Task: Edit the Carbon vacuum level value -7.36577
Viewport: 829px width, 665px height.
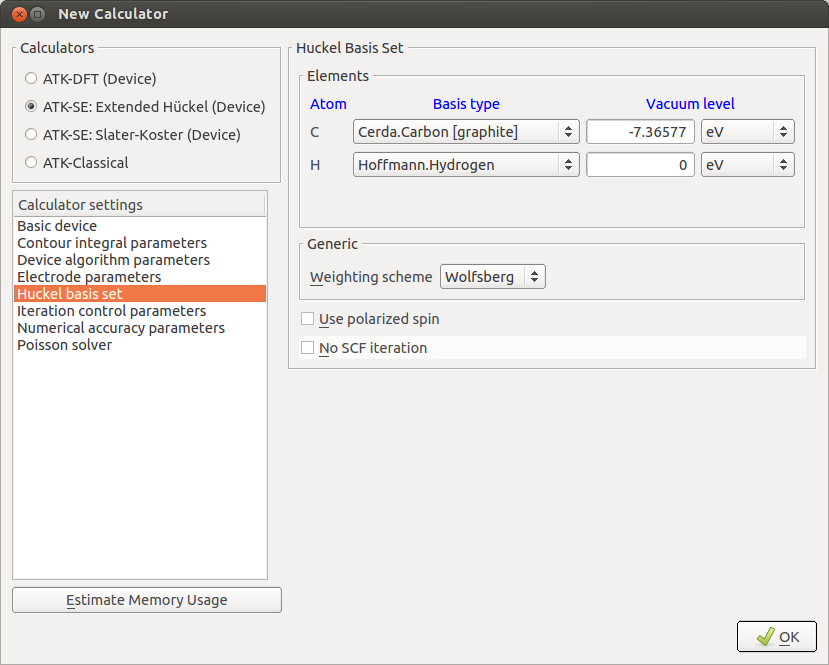Action: tap(640, 131)
